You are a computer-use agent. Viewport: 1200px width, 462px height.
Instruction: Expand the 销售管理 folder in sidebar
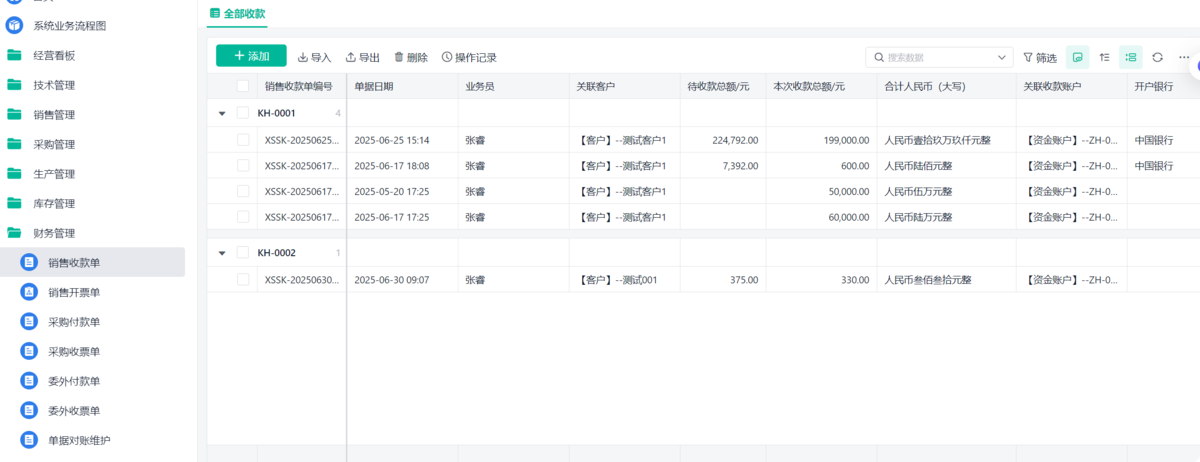click(x=54, y=115)
